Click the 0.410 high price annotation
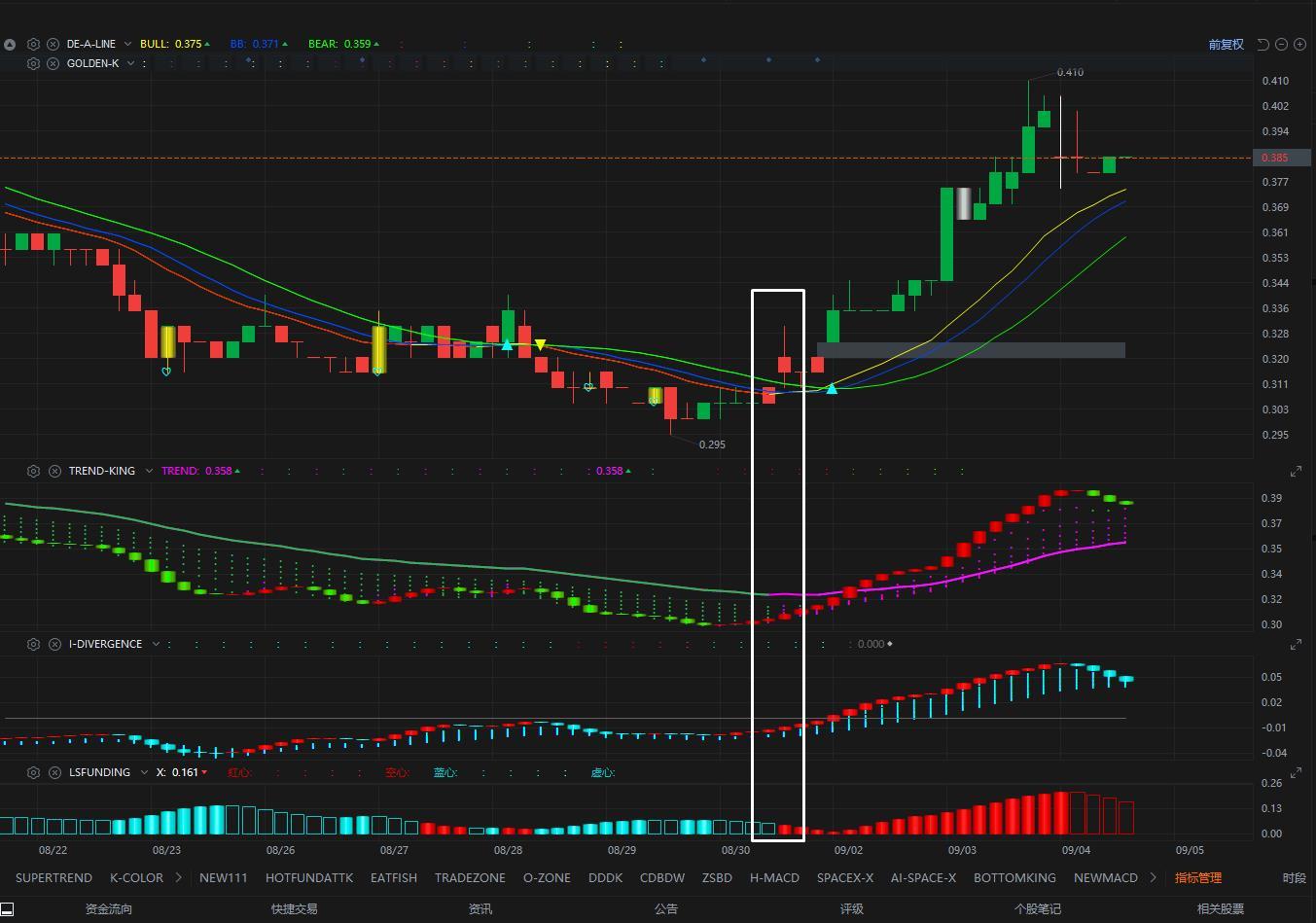The image size is (1316, 923). [1070, 72]
